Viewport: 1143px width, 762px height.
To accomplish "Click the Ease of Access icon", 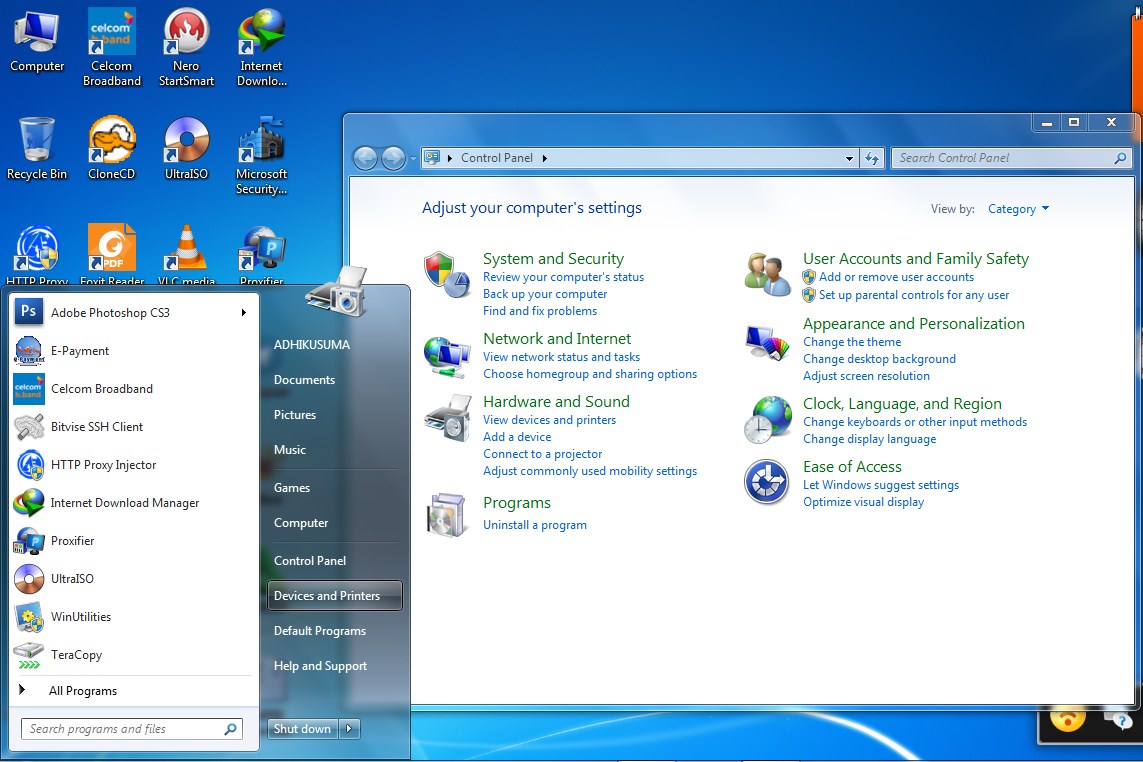I will point(766,482).
